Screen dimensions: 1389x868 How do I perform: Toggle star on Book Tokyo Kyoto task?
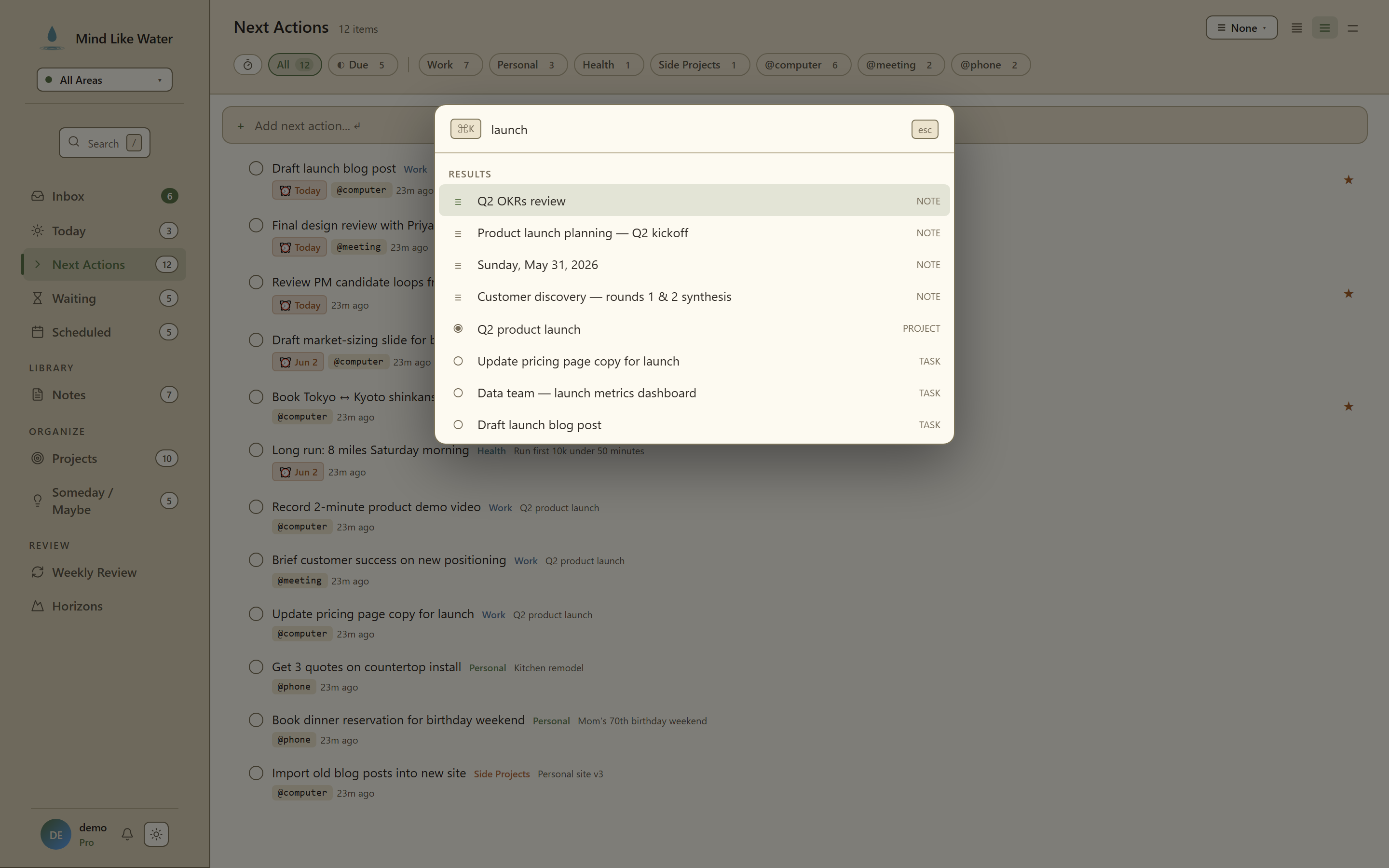click(x=1349, y=407)
